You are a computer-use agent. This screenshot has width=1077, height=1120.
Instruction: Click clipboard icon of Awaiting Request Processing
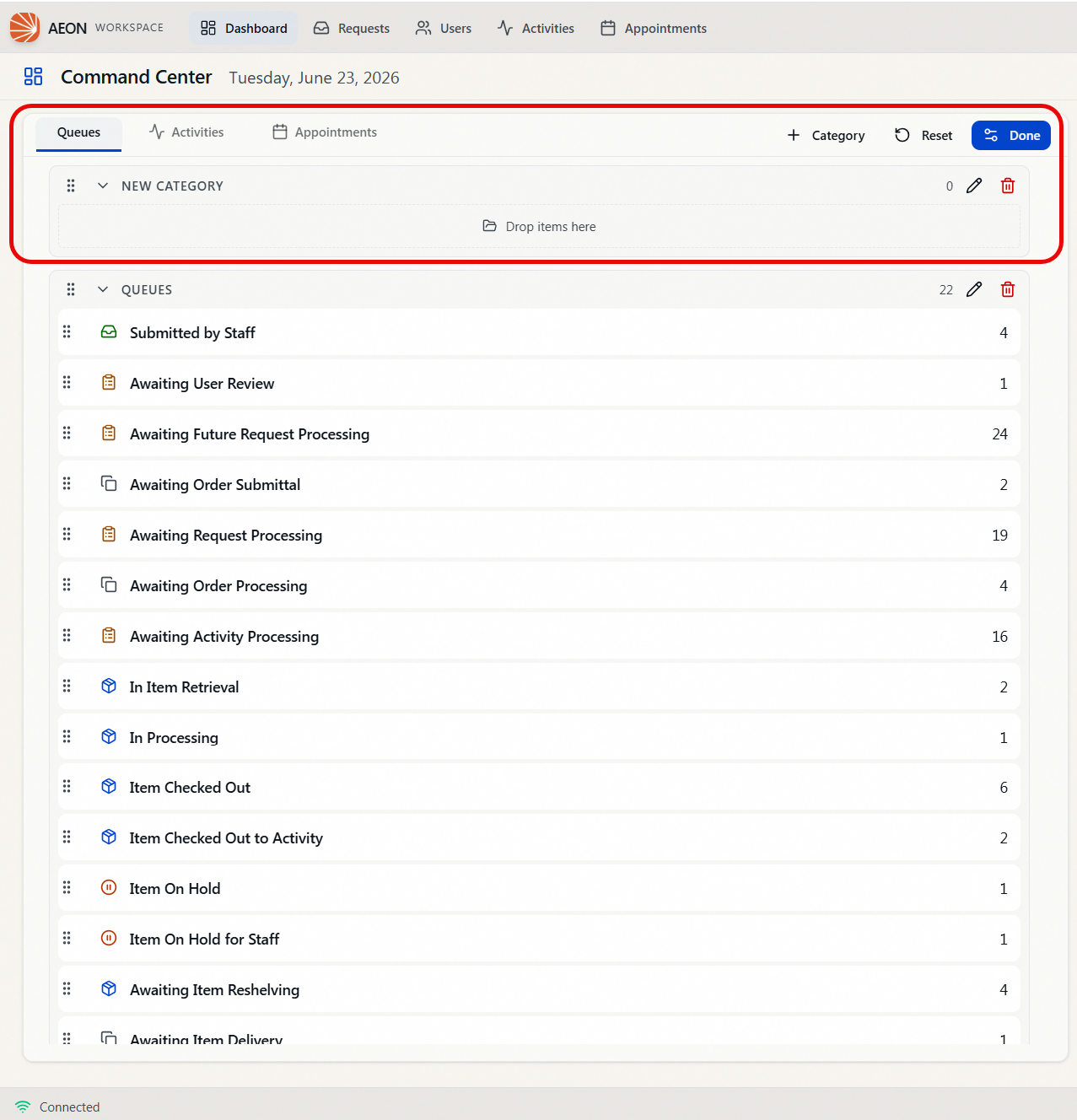pos(109,535)
